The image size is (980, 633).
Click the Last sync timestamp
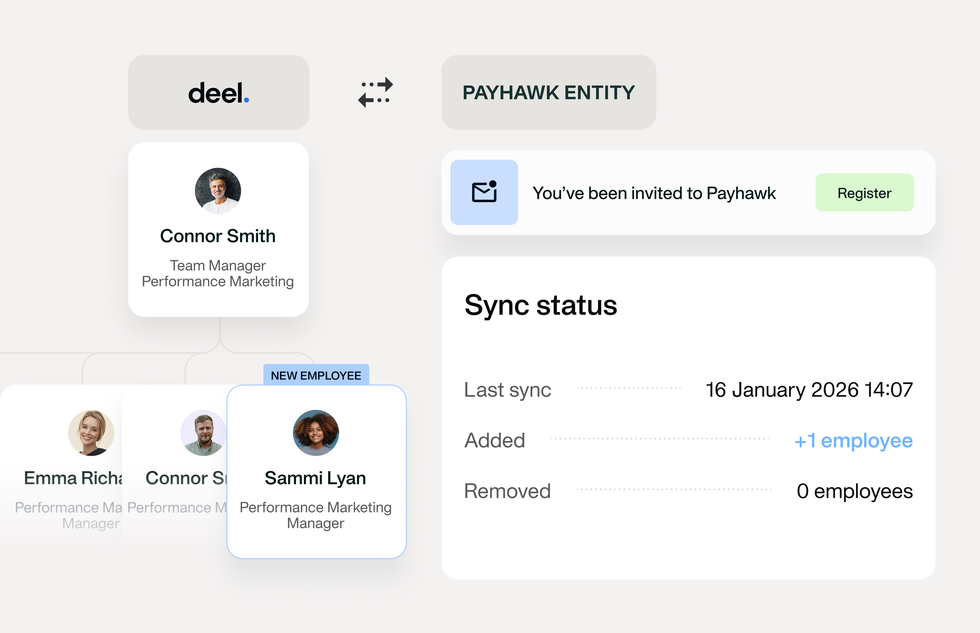click(810, 390)
